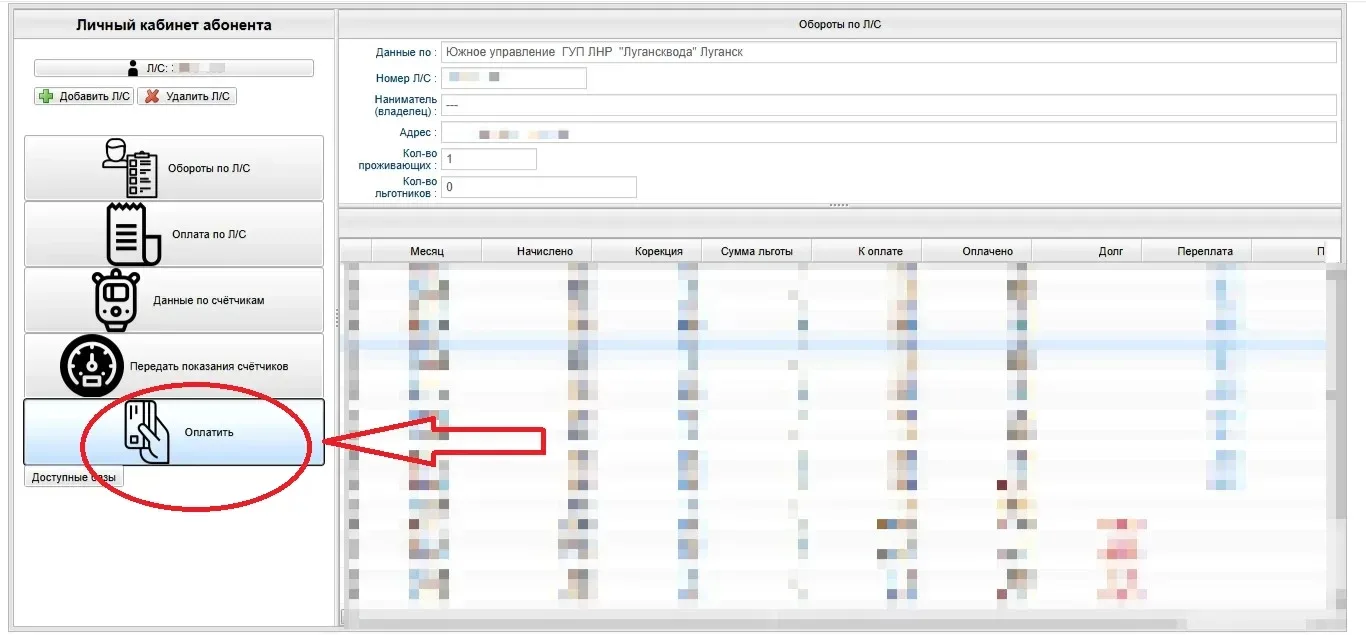Open Передать показания счётчиков section
The image size is (1366, 635).
(174, 366)
